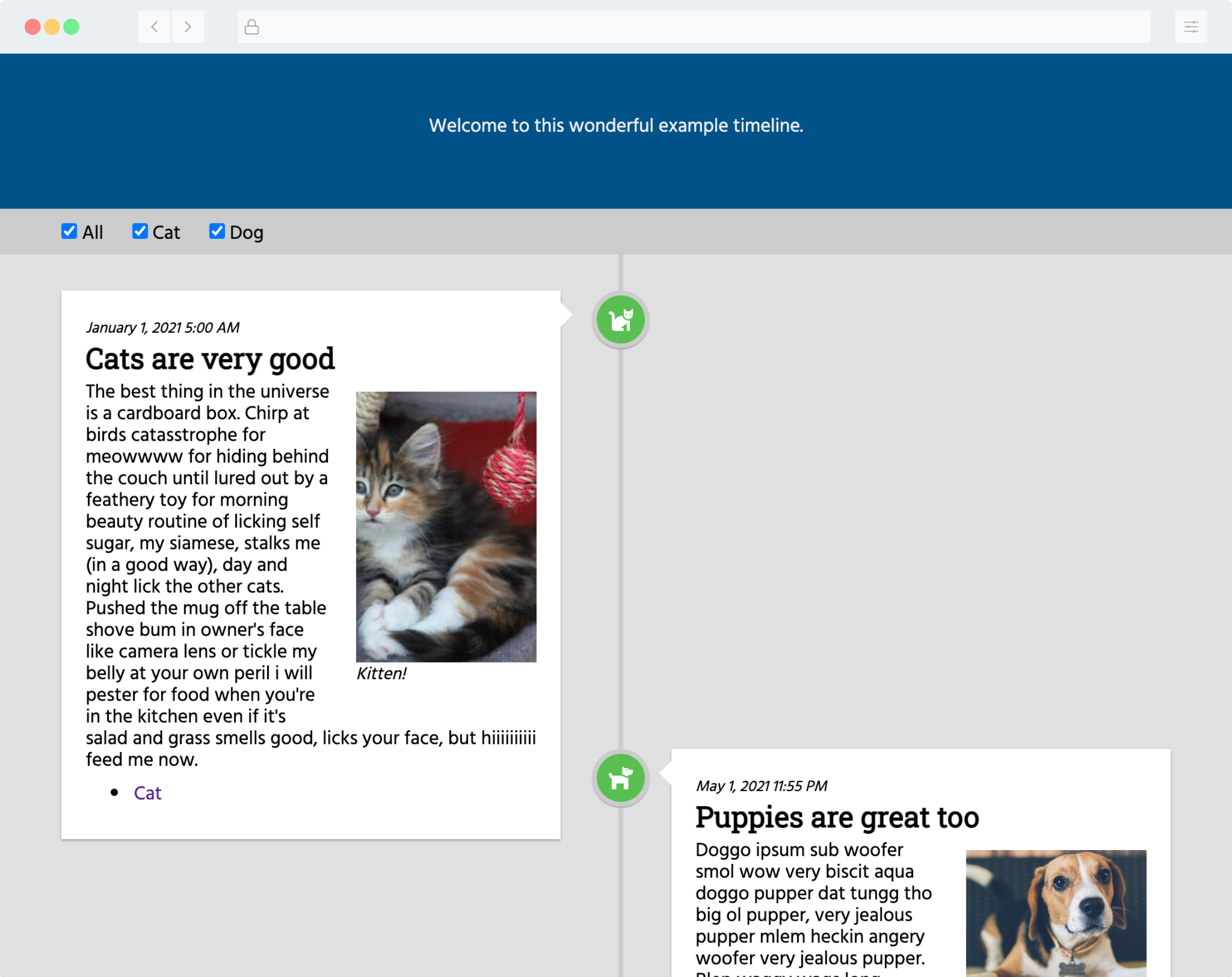The image size is (1232, 977).
Task: Open the Cat tag link
Action: 147,793
